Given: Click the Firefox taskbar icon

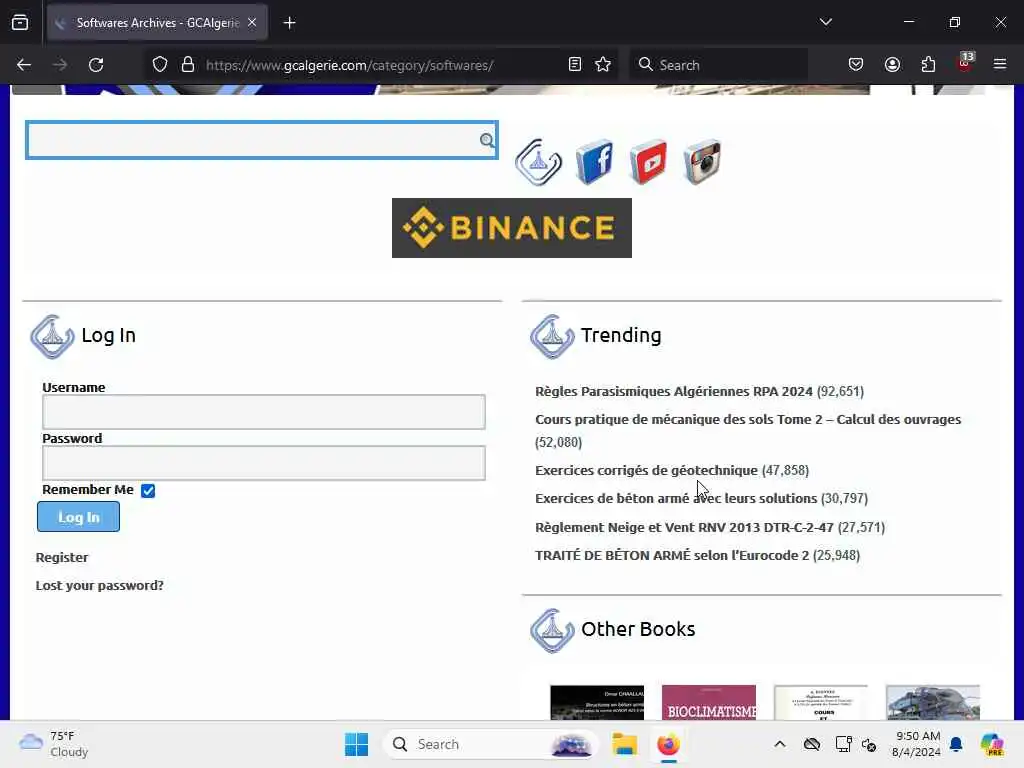Looking at the screenshot, I should coord(668,744).
